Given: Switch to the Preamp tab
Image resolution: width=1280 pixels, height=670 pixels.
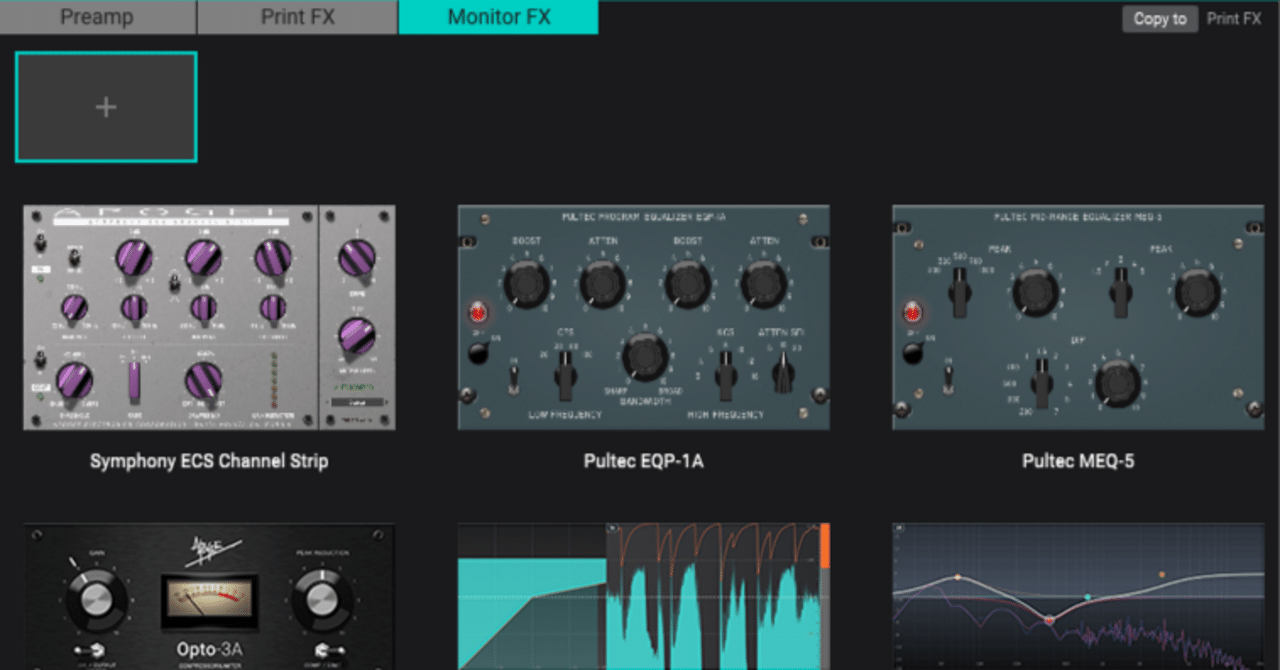Looking at the screenshot, I should [x=97, y=17].
